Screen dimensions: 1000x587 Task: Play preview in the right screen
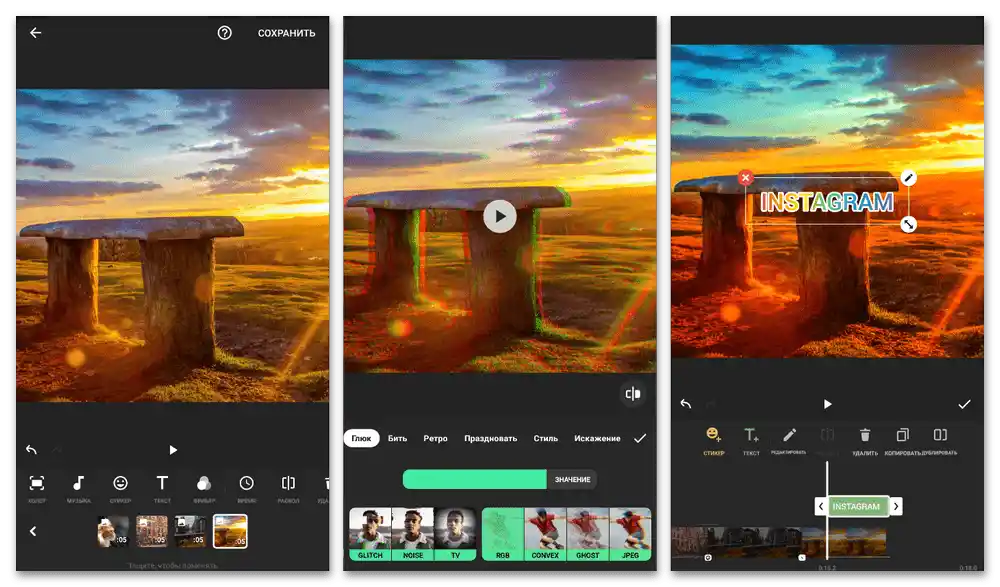pyautogui.click(x=827, y=404)
